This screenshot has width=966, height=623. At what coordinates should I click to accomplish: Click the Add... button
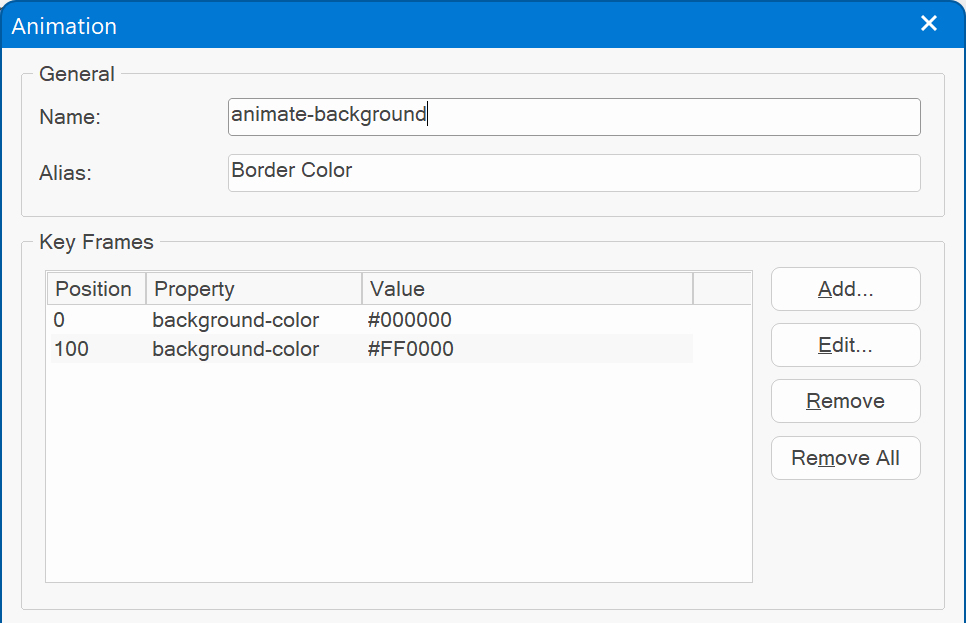[x=845, y=289]
